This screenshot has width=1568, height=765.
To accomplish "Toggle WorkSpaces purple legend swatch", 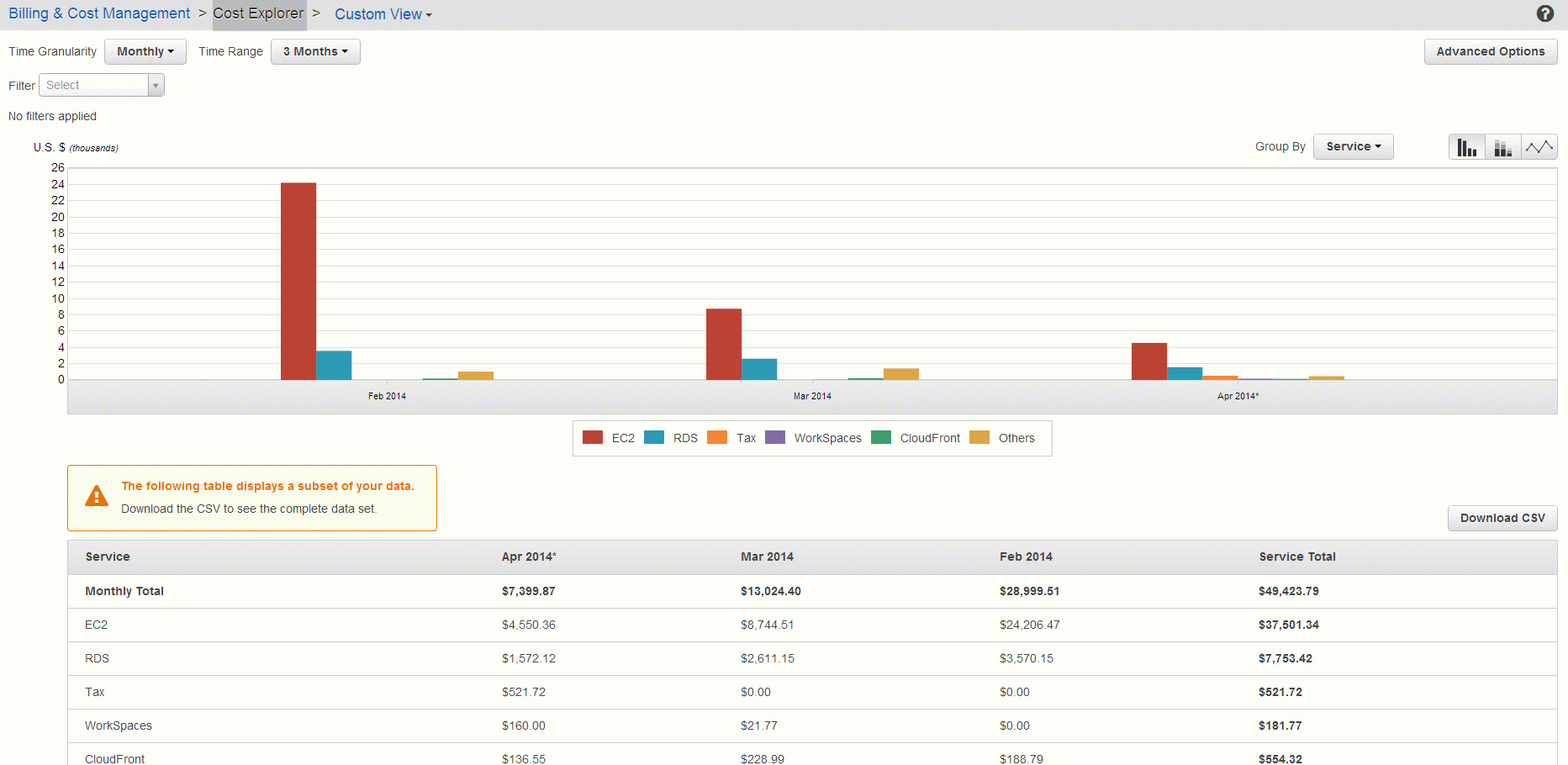I will click(775, 437).
